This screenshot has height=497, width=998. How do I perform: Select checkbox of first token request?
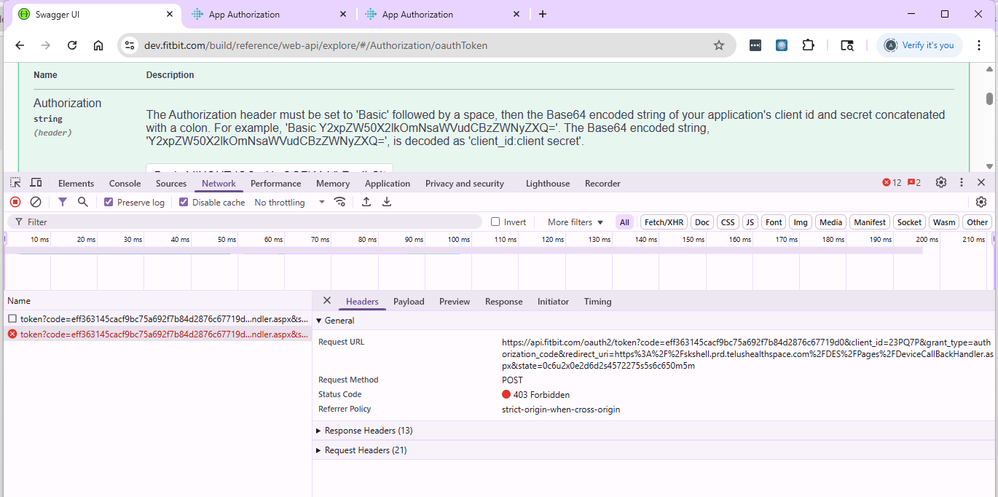pos(12,318)
